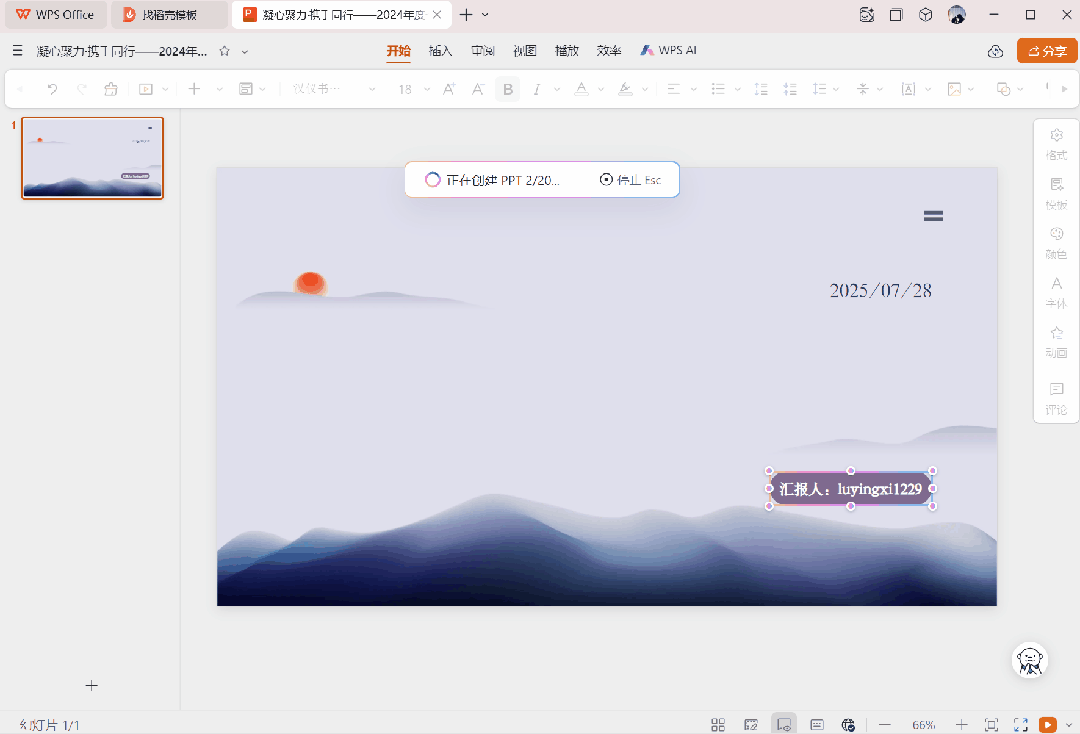
Task: Toggle the notes pane in status bar
Action: [817, 725]
